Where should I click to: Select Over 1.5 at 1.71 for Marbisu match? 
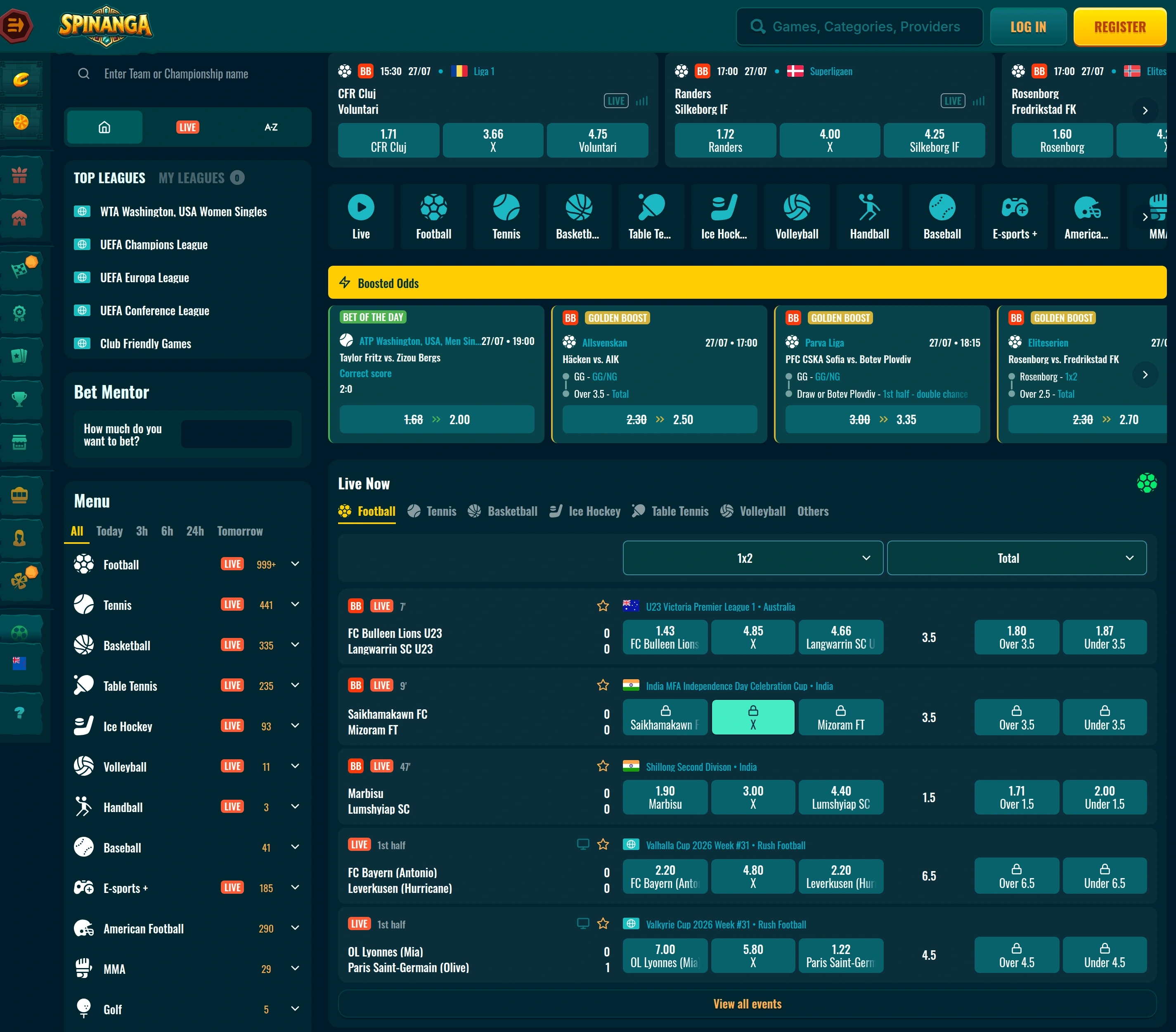[1016, 797]
